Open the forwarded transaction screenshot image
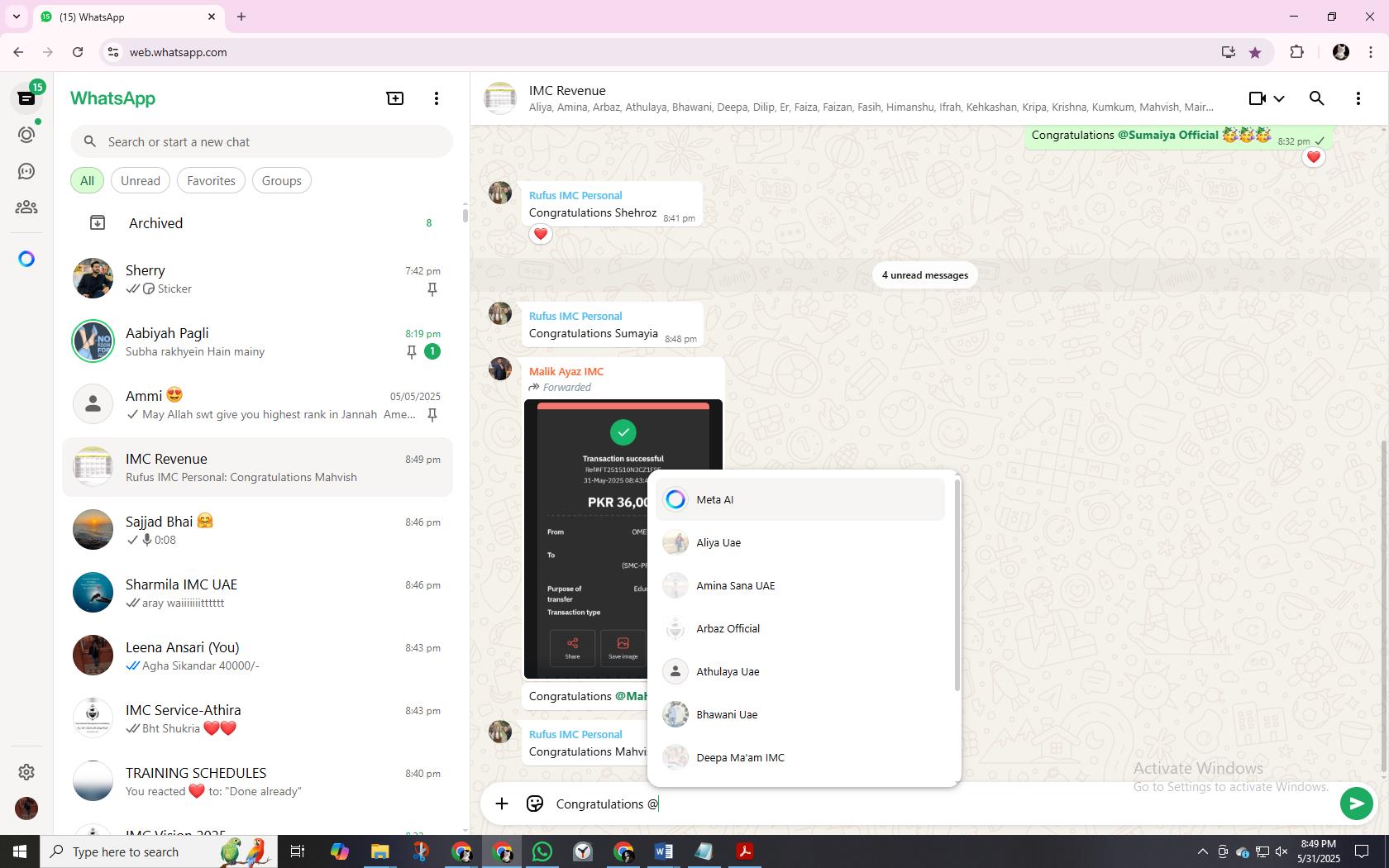The height and width of the screenshot is (868, 1389). click(x=587, y=539)
